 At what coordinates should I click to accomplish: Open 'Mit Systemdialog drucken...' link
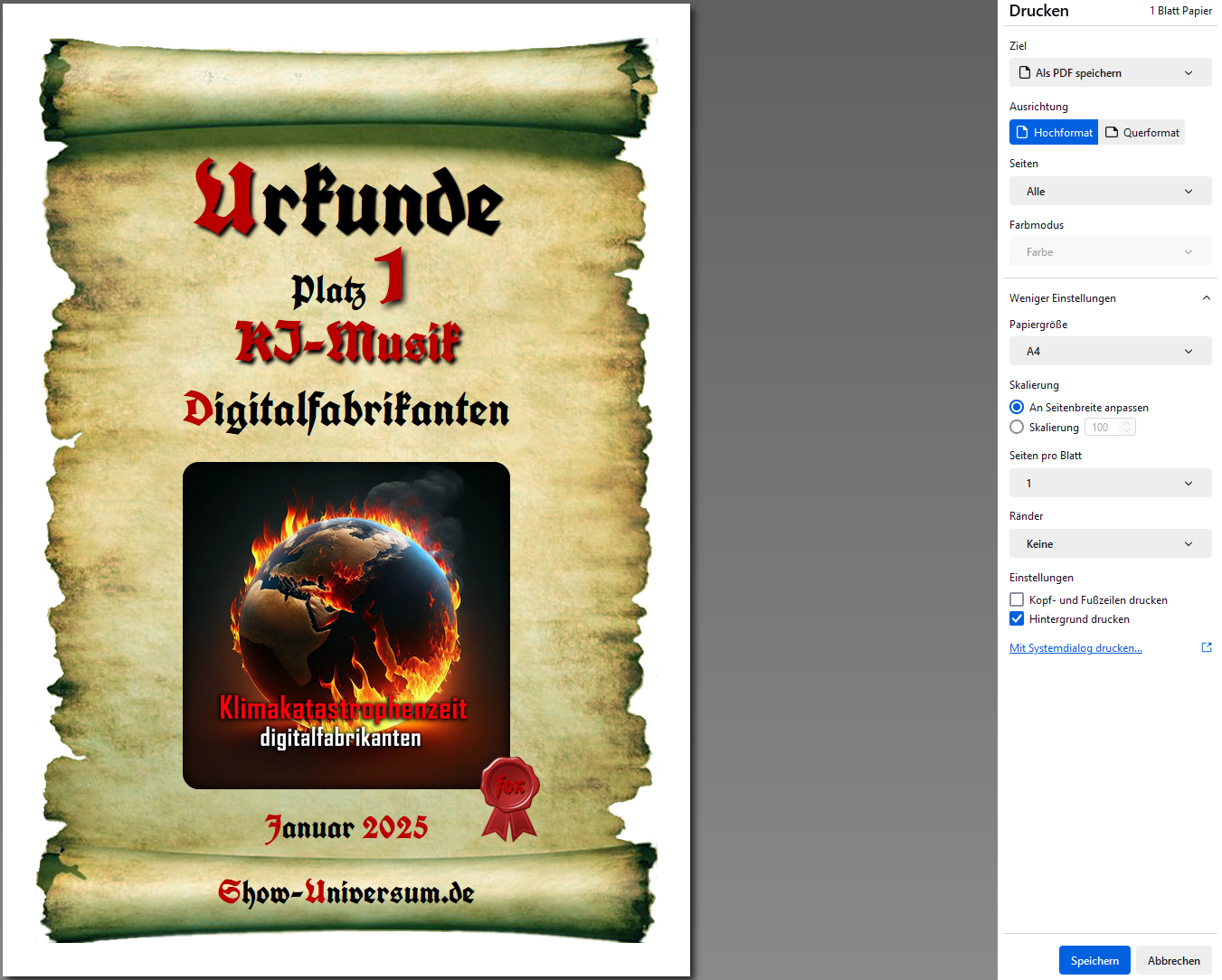click(x=1075, y=648)
